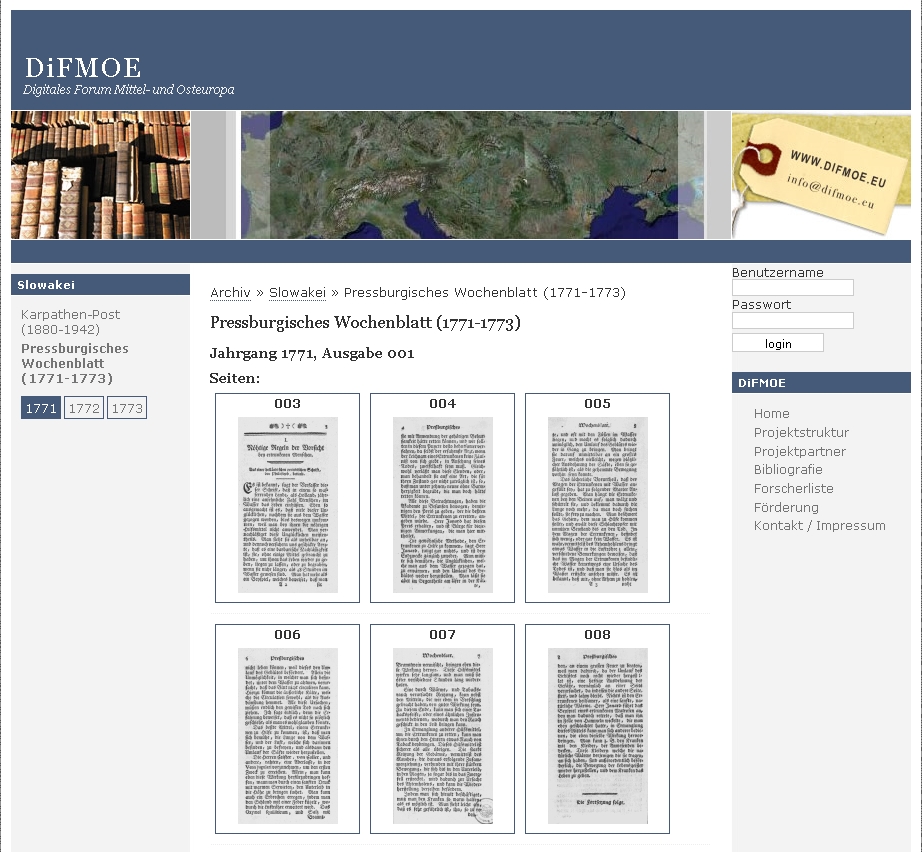922x852 pixels.
Task: Open Bibliografie menu item
Action: point(788,469)
